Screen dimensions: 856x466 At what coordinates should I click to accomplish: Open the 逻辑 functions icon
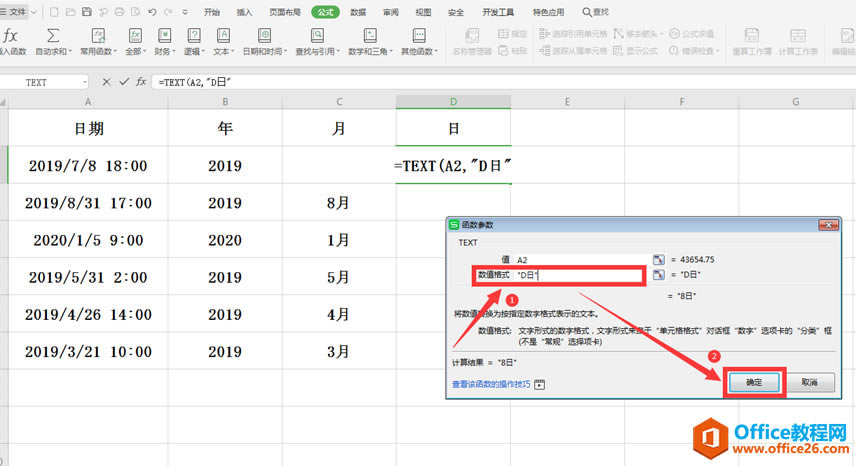(x=194, y=36)
